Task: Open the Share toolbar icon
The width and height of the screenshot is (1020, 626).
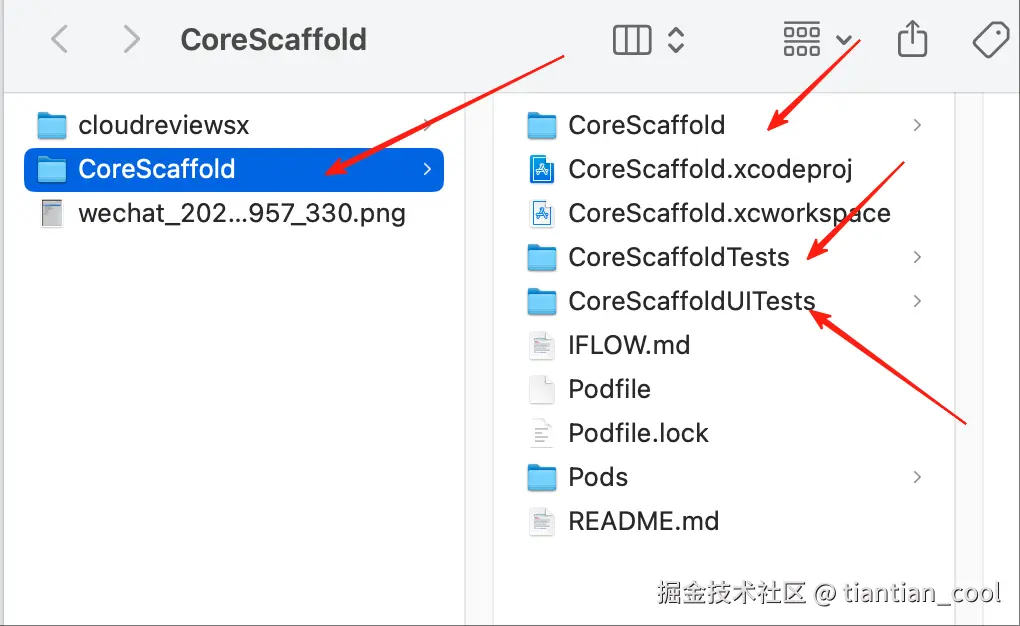Action: coord(912,40)
